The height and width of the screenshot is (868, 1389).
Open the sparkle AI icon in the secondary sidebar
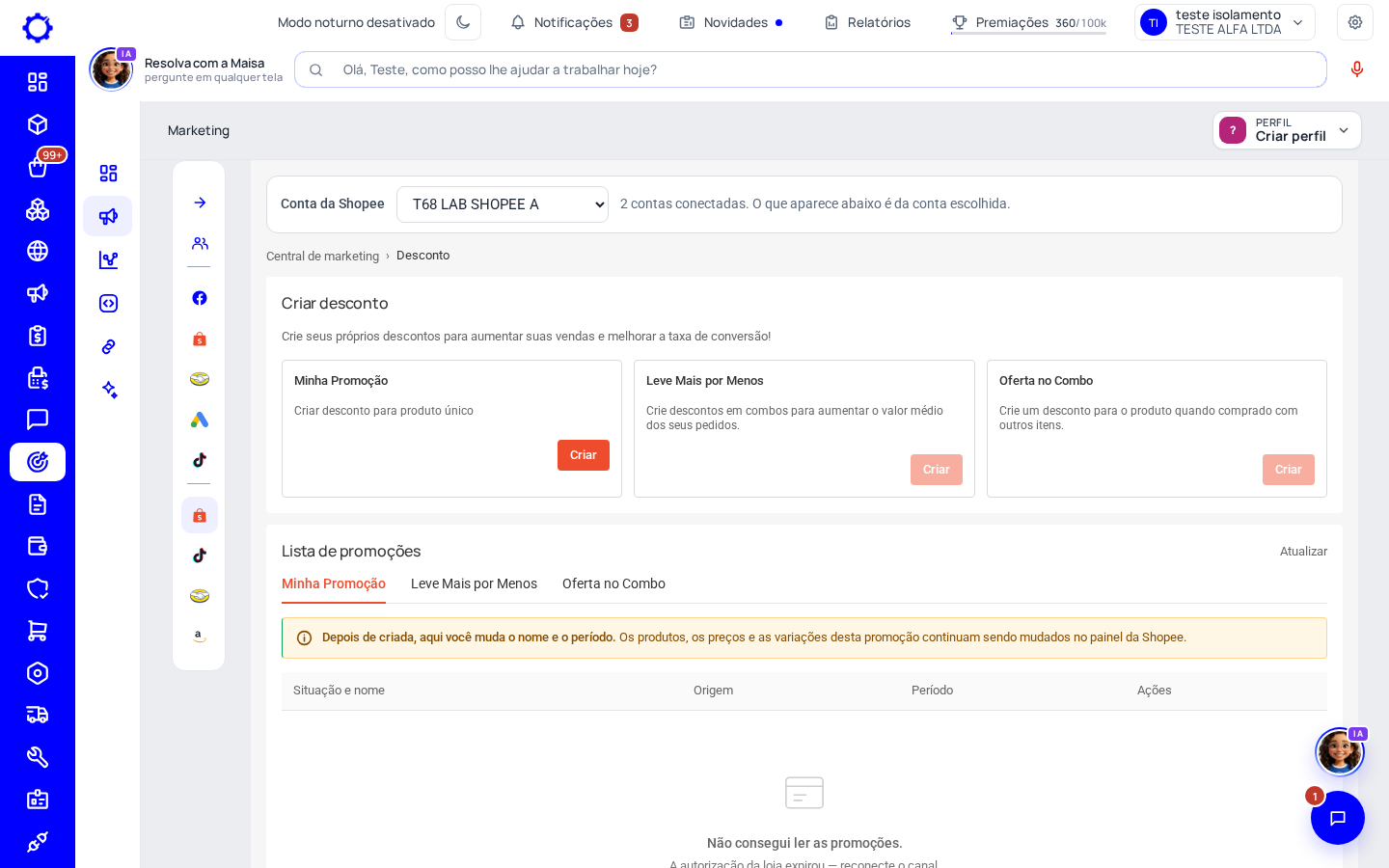[108, 390]
